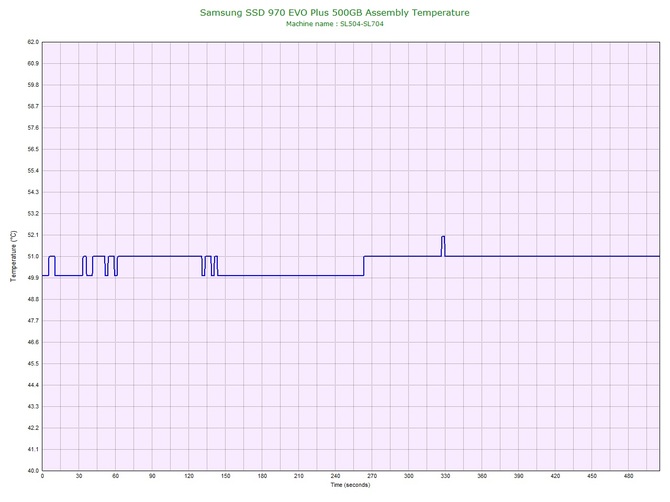Image resolution: width=670 pixels, height=502 pixels.
Task: Click the 300 seconds time tick label
Action: pyautogui.click(x=408, y=476)
